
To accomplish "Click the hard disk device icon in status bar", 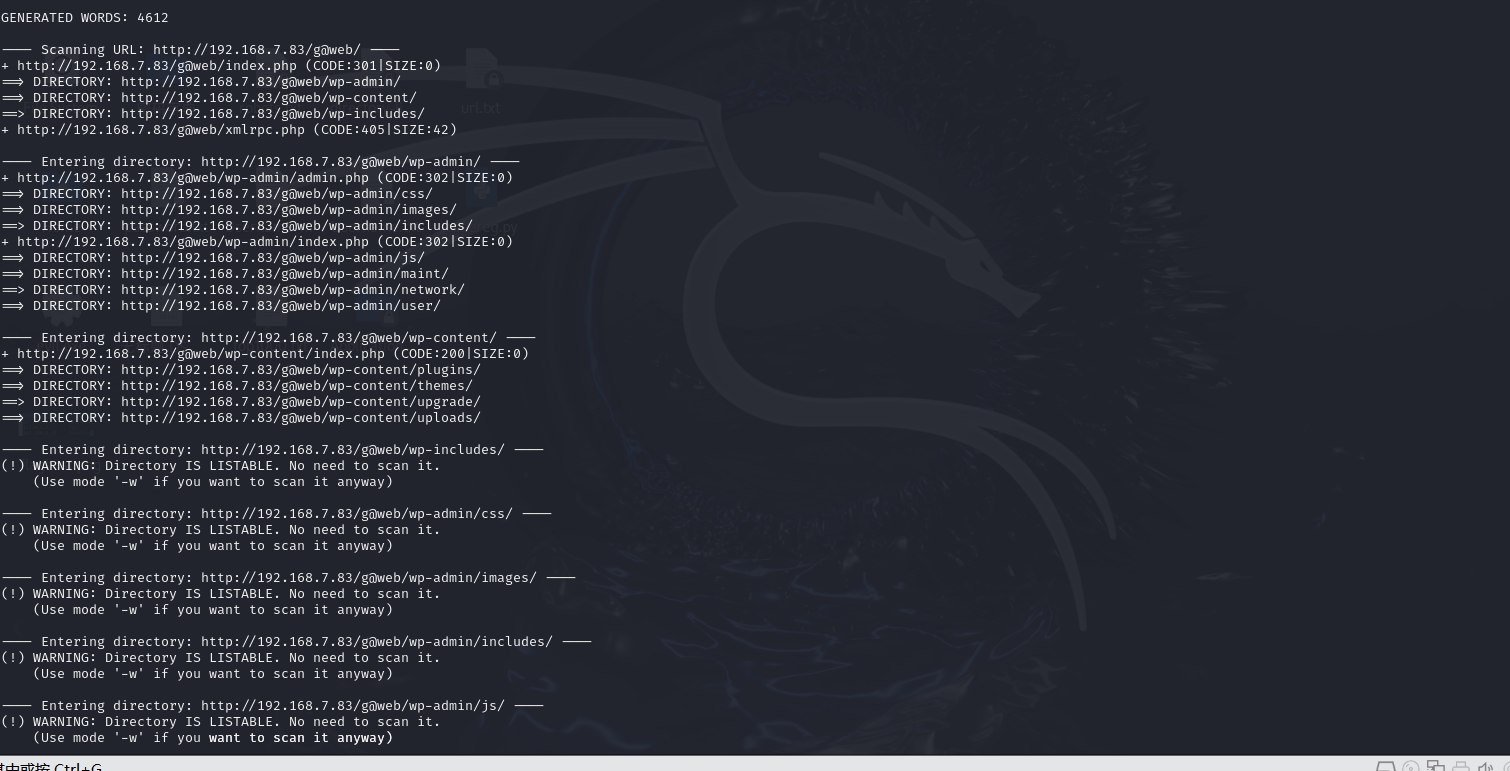I will click(1385, 765).
